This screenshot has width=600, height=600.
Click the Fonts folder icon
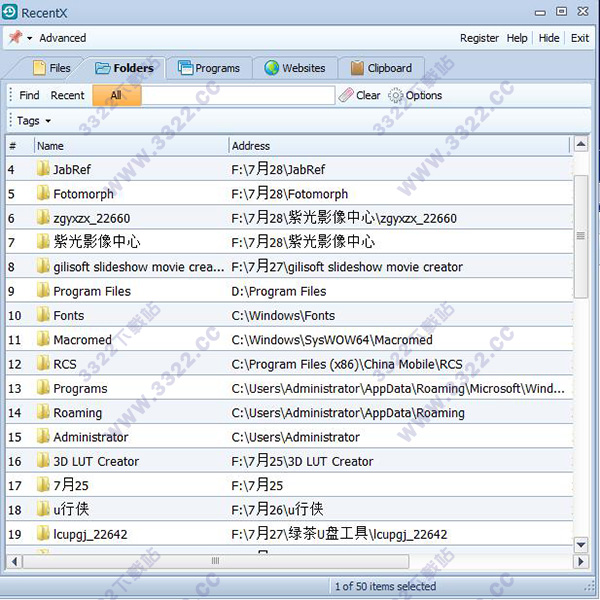[43, 315]
